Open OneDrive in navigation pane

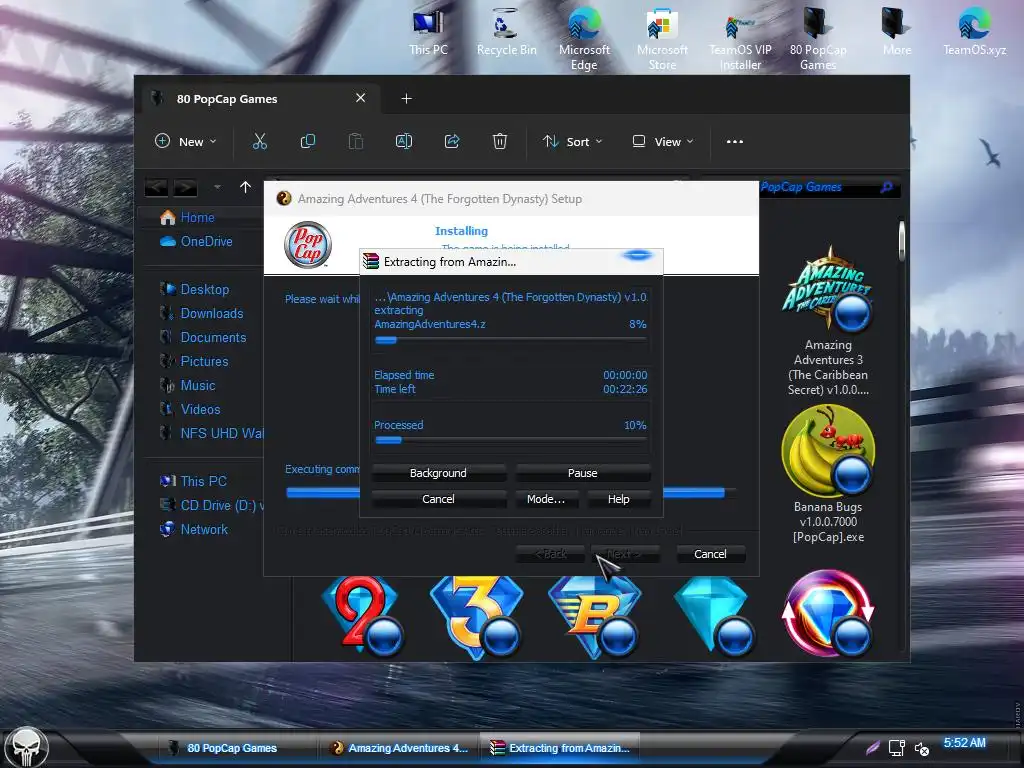pos(206,242)
